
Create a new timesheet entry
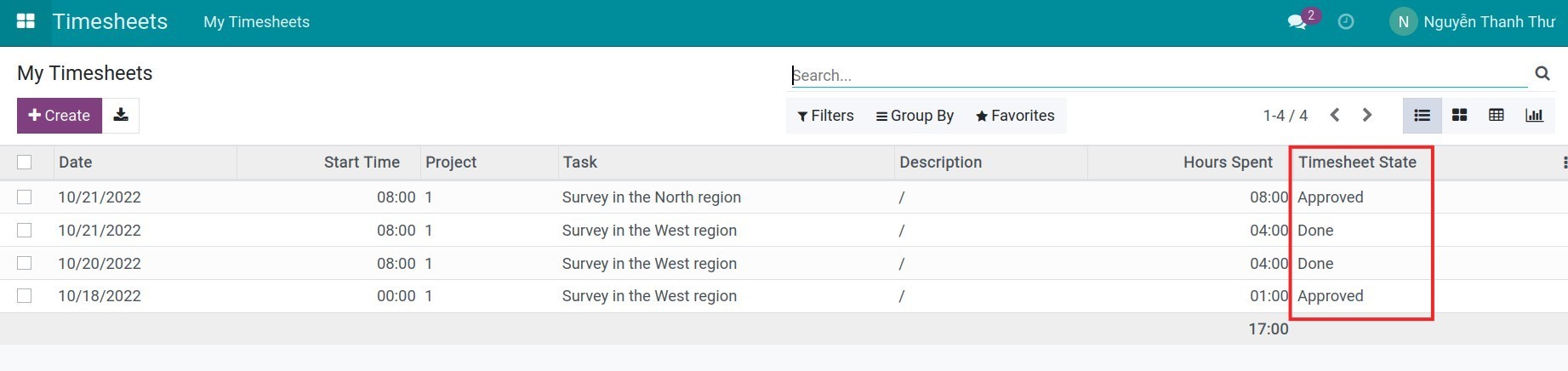60,115
